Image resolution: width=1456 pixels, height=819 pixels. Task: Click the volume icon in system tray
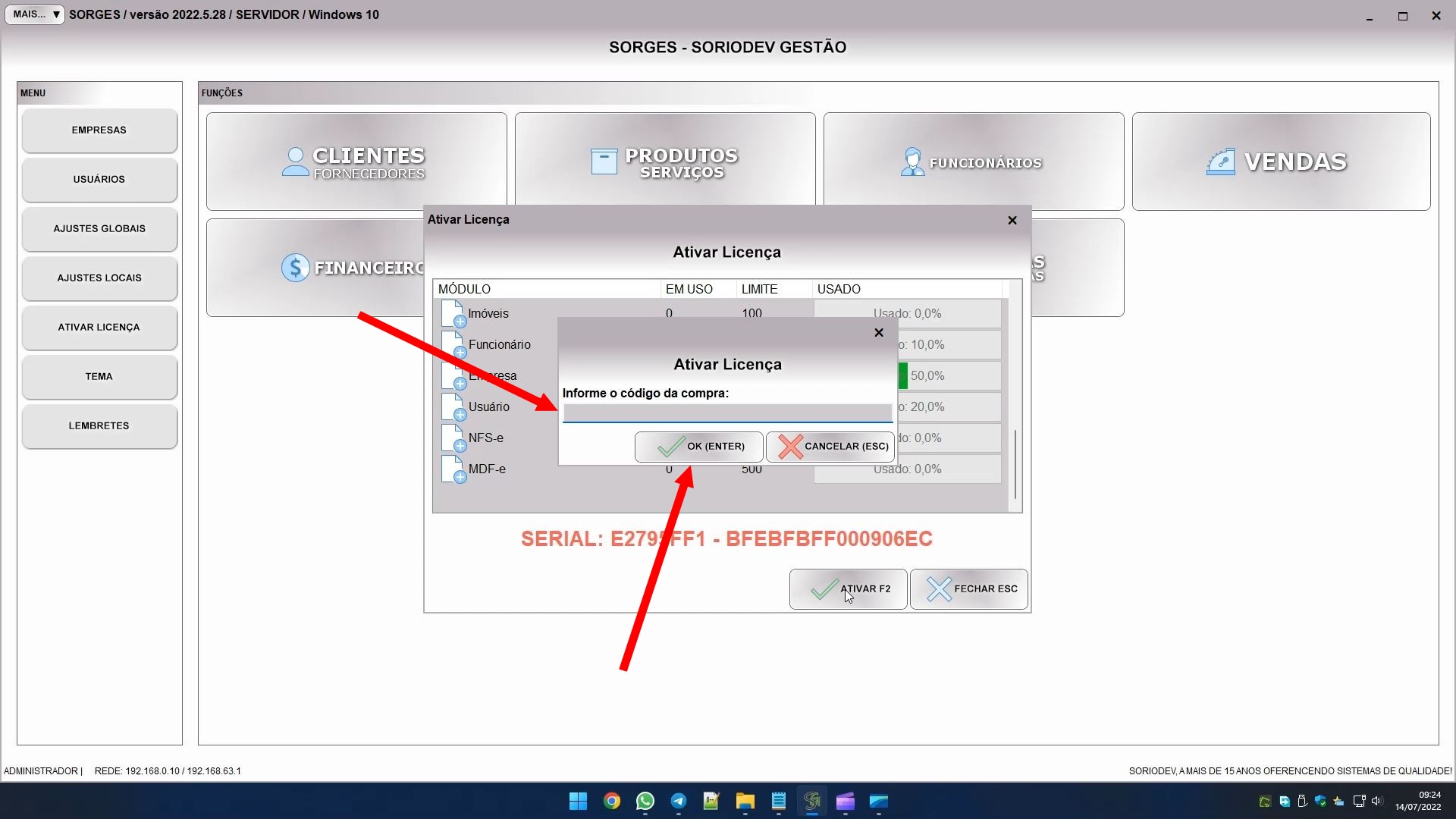click(1377, 802)
